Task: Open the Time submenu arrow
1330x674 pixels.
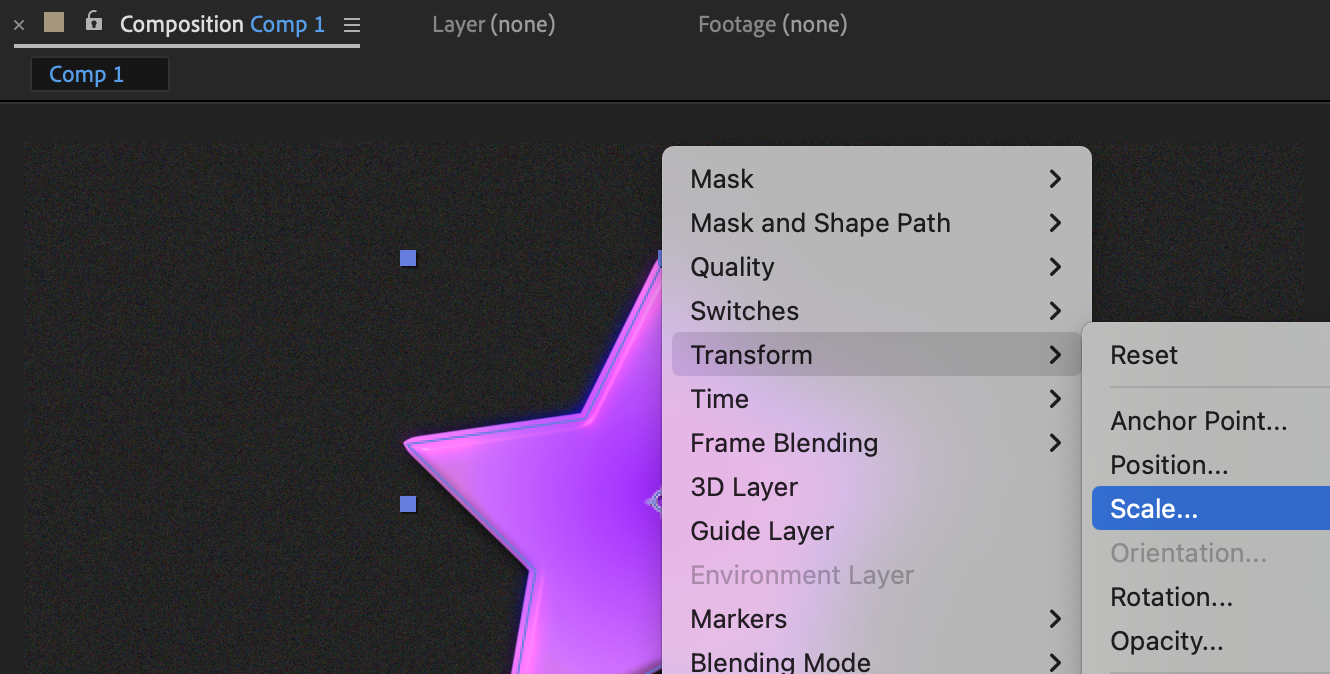Action: click(1054, 399)
